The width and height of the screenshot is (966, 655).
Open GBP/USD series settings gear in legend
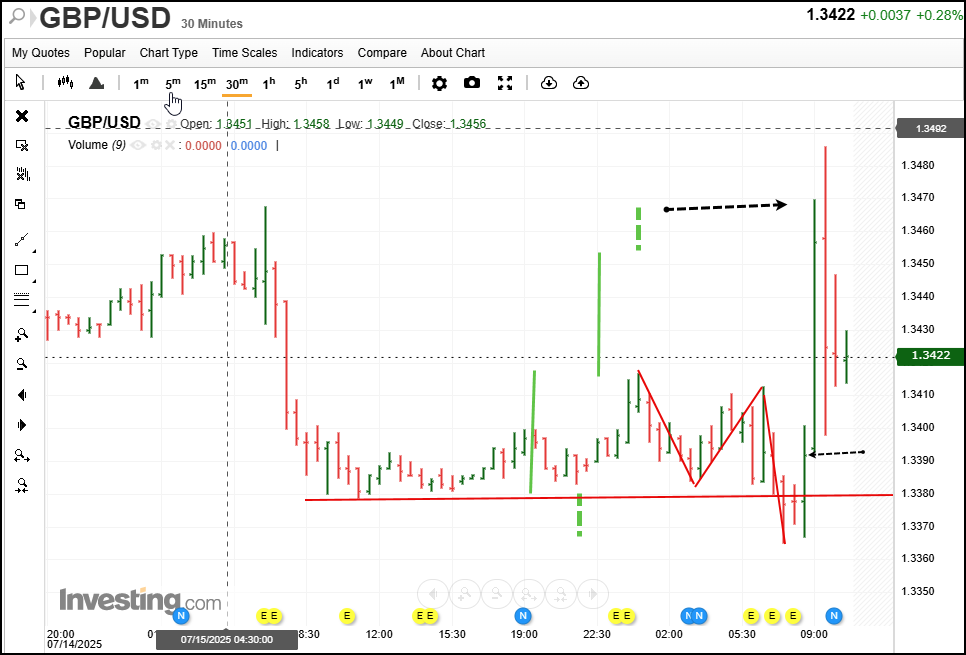[171, 124]
